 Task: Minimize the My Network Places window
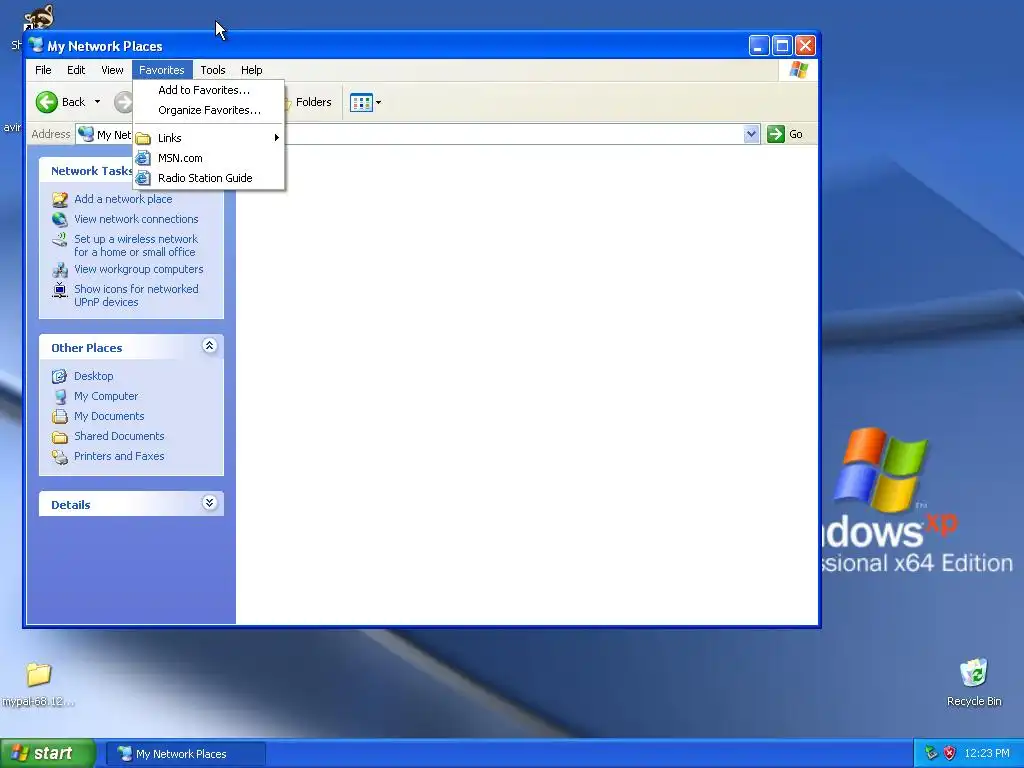click(x=759, y=46)
